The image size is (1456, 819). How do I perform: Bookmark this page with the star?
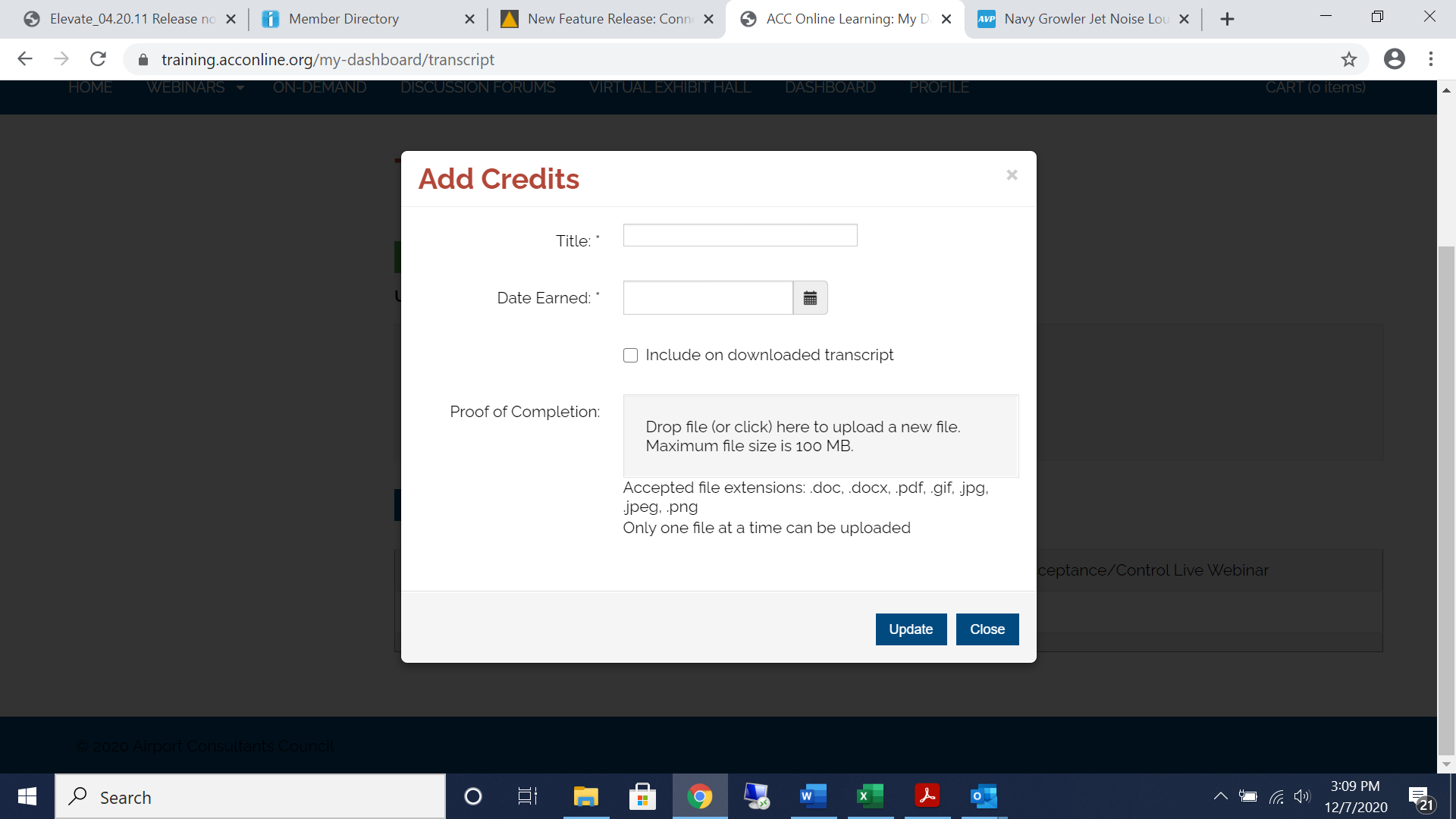click(1348, 59)
